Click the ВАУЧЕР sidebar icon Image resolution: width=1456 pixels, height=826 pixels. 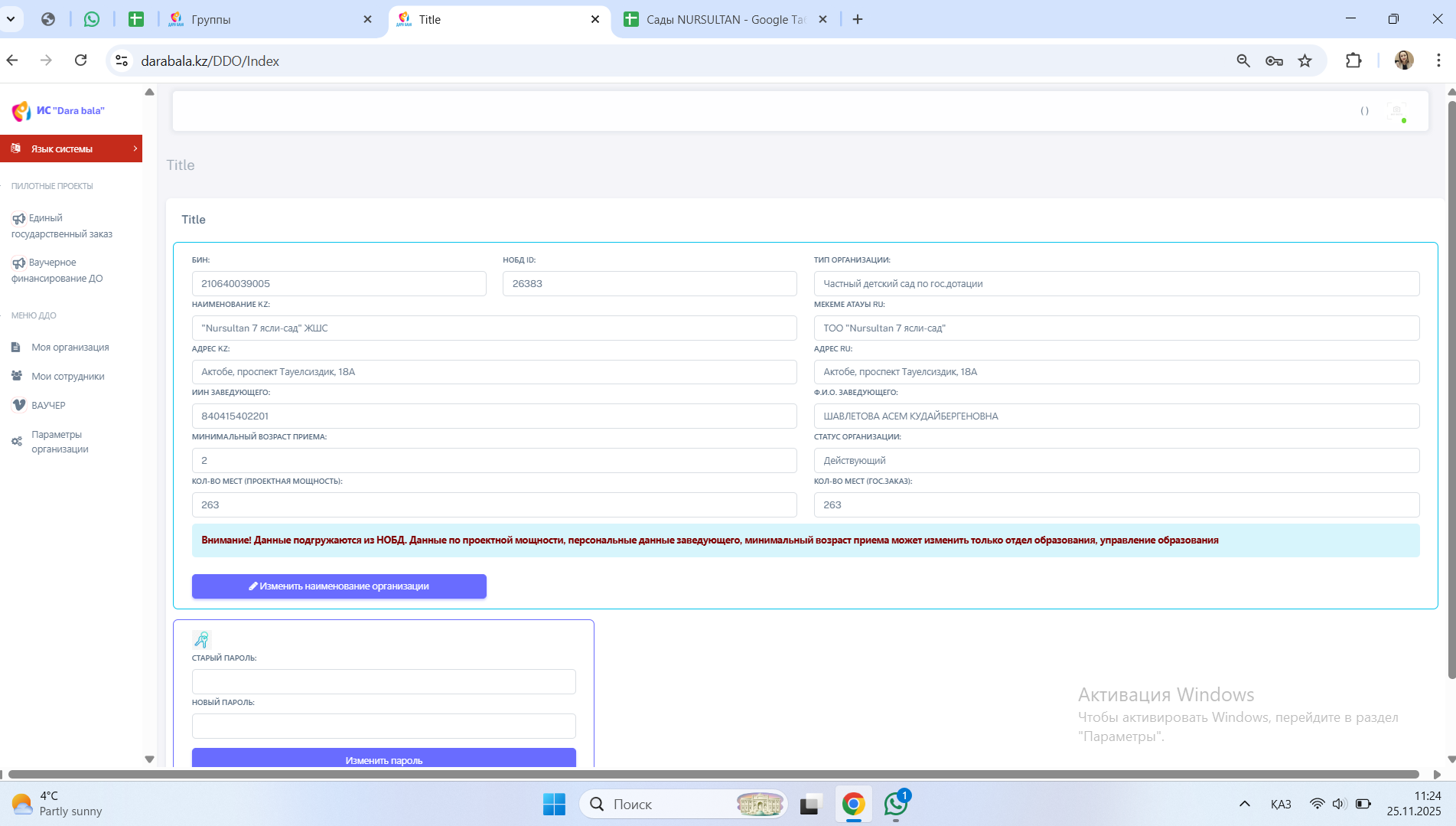(x=19, y=405)
